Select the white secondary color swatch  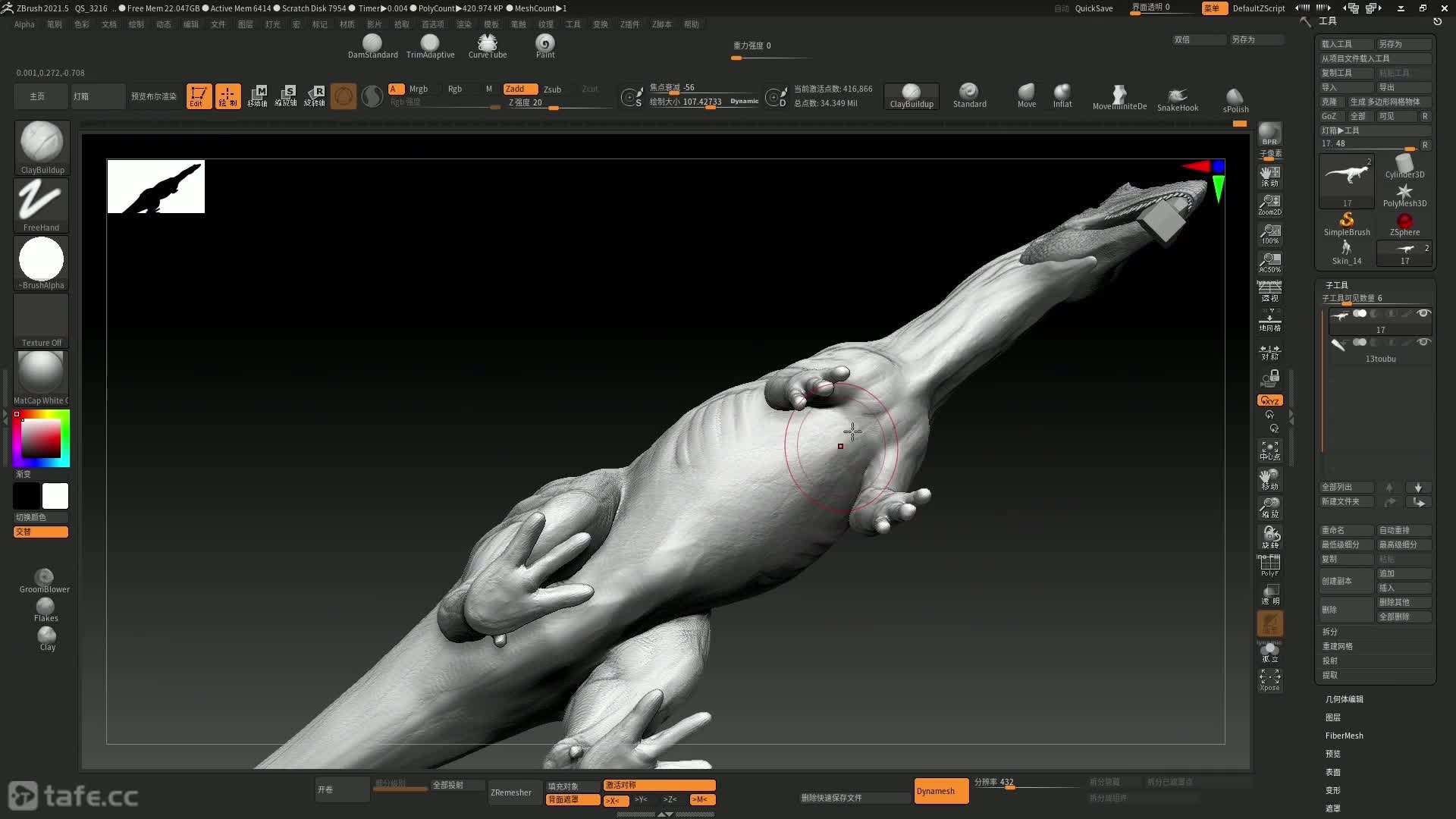[55, 496]
